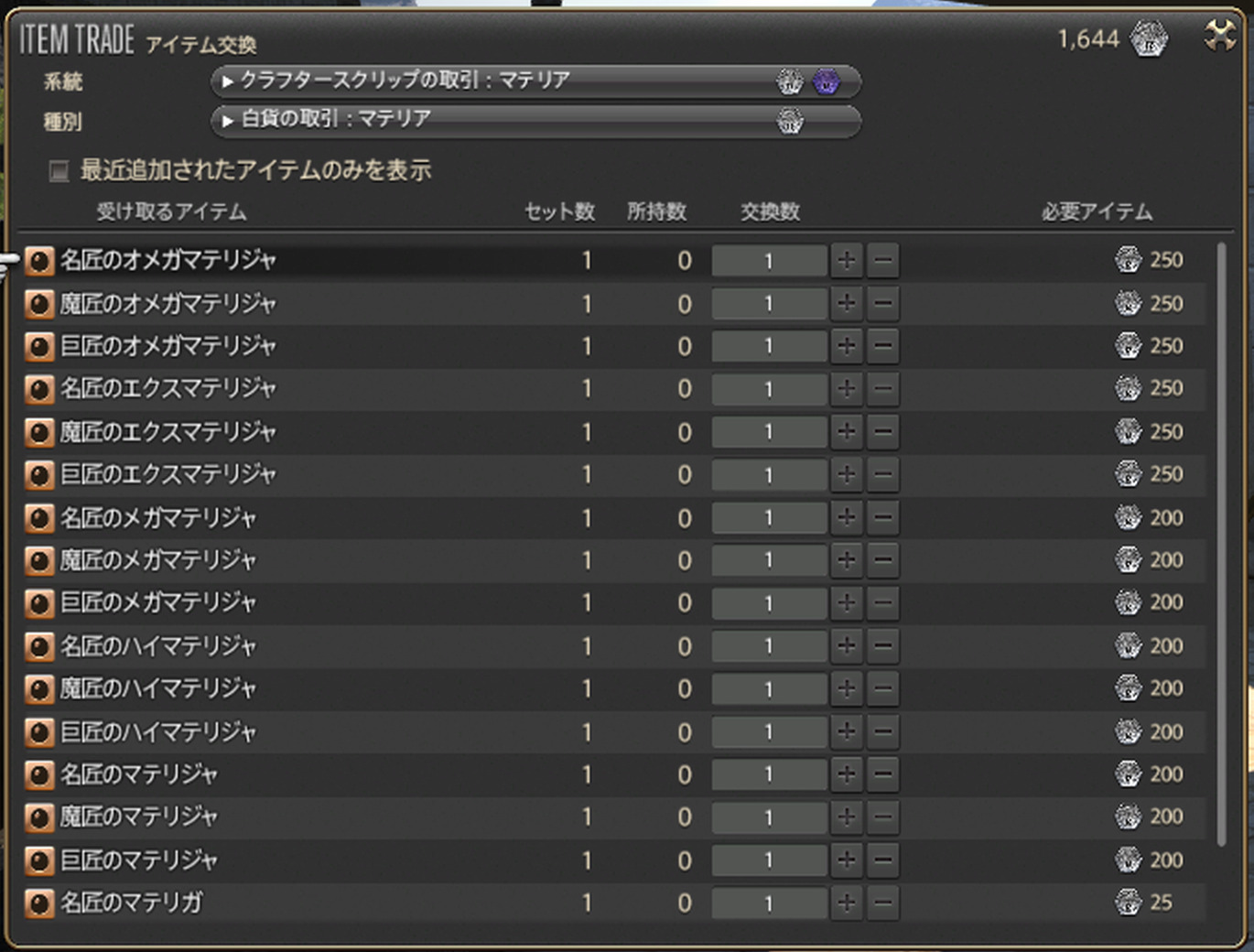Screen dimensions: 1254x952
Task: Close the Item Trade window
Action: (x=1220, y=37)
